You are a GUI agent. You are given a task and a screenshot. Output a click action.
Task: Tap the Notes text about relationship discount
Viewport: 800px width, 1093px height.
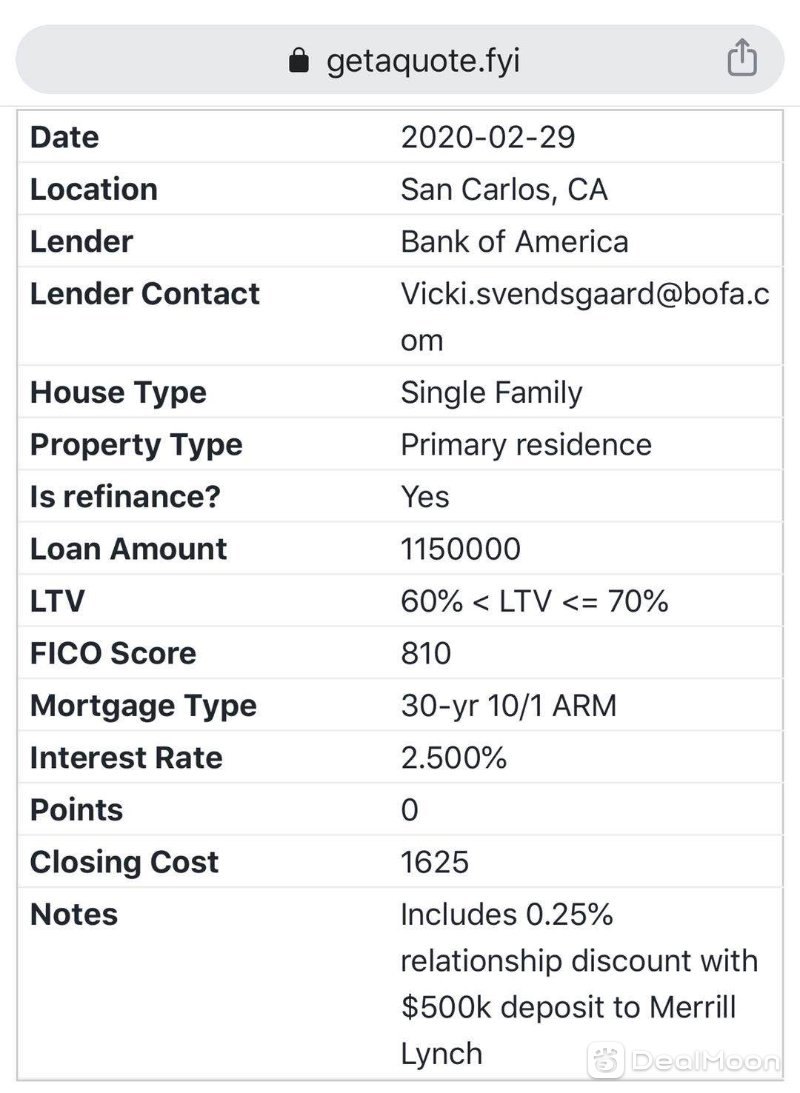(579, 984)
